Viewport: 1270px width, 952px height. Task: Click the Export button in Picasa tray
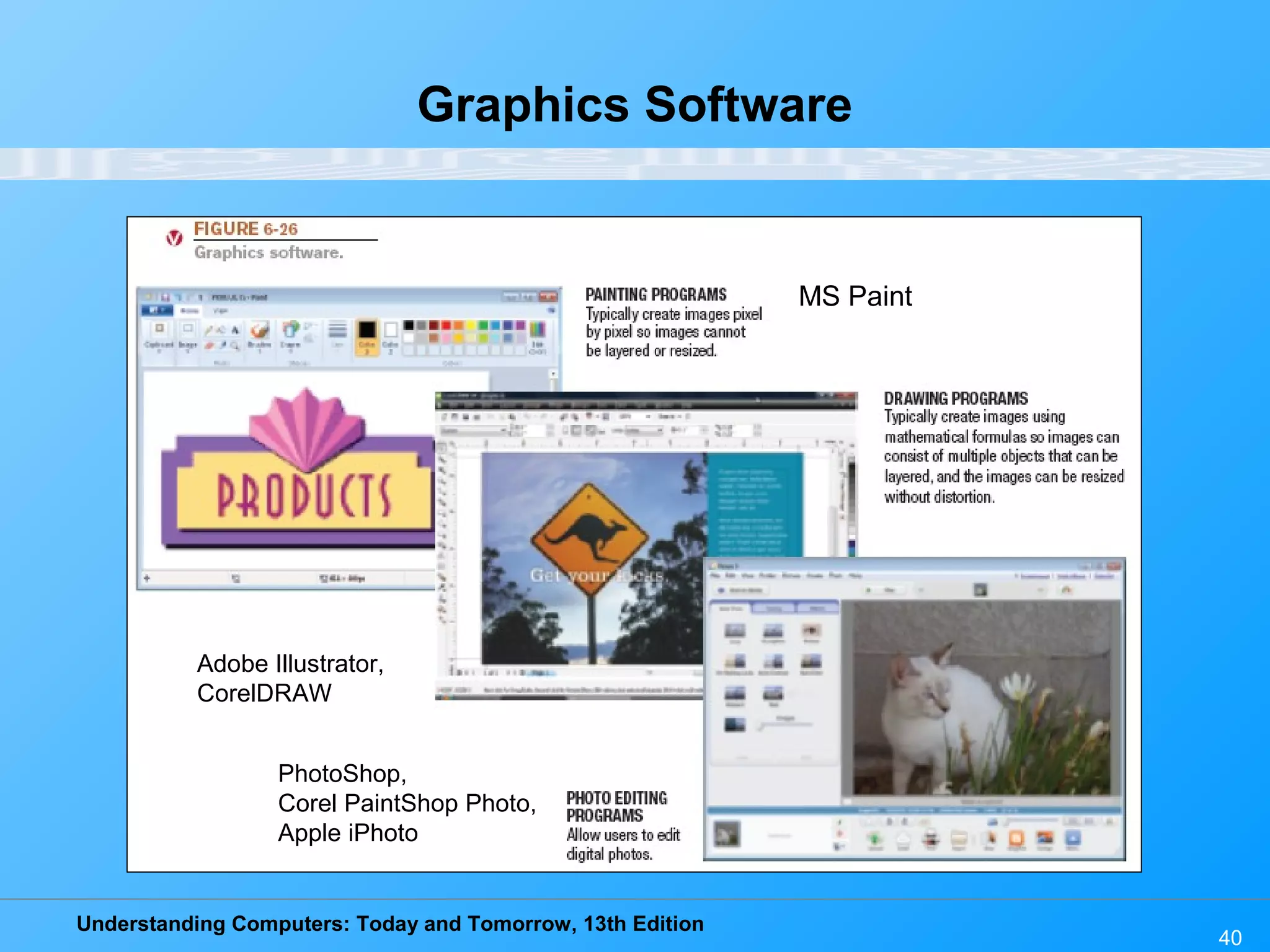pos(959,840)
